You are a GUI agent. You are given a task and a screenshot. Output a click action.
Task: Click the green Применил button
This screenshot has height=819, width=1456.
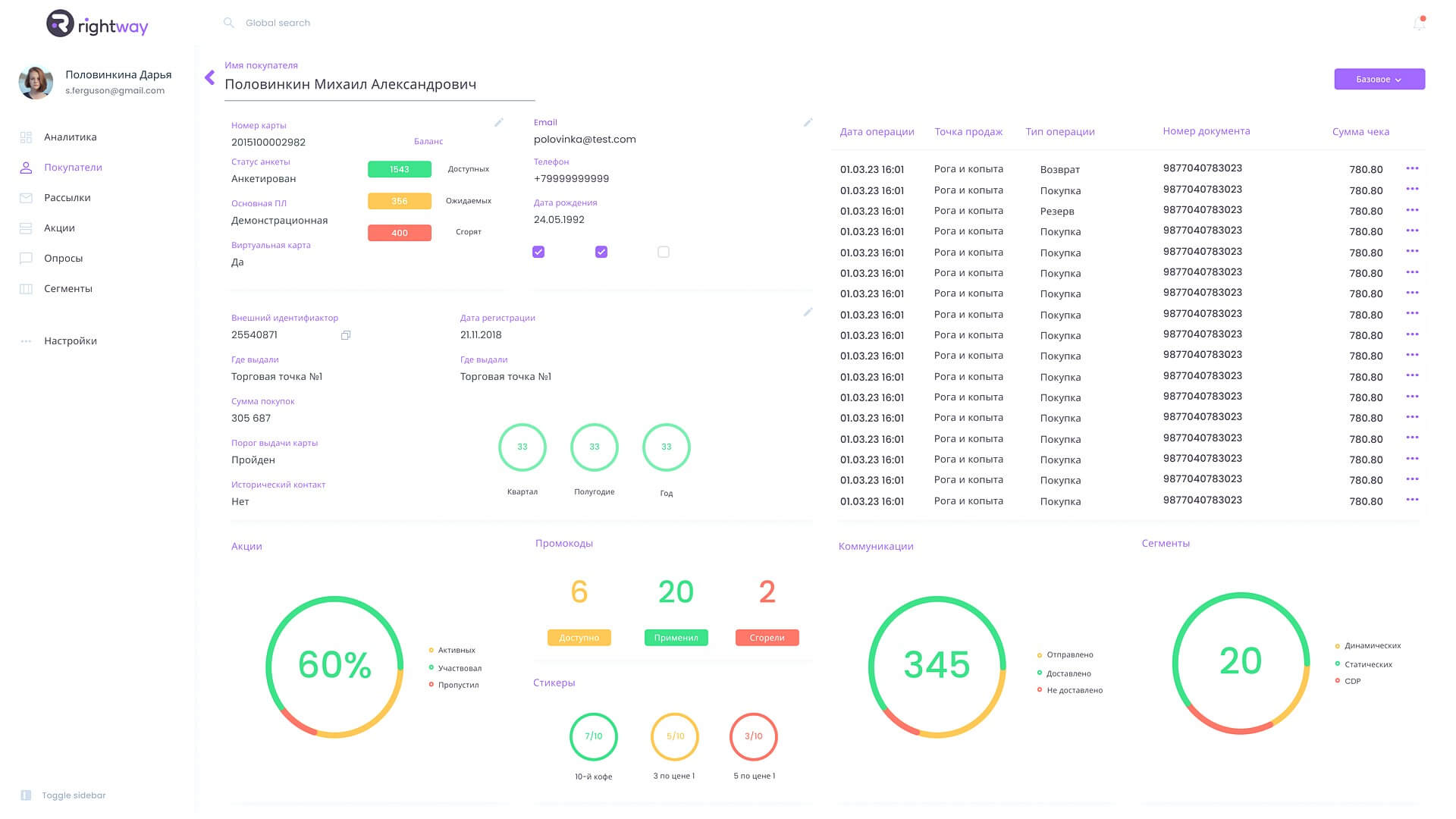click(676, 638)
